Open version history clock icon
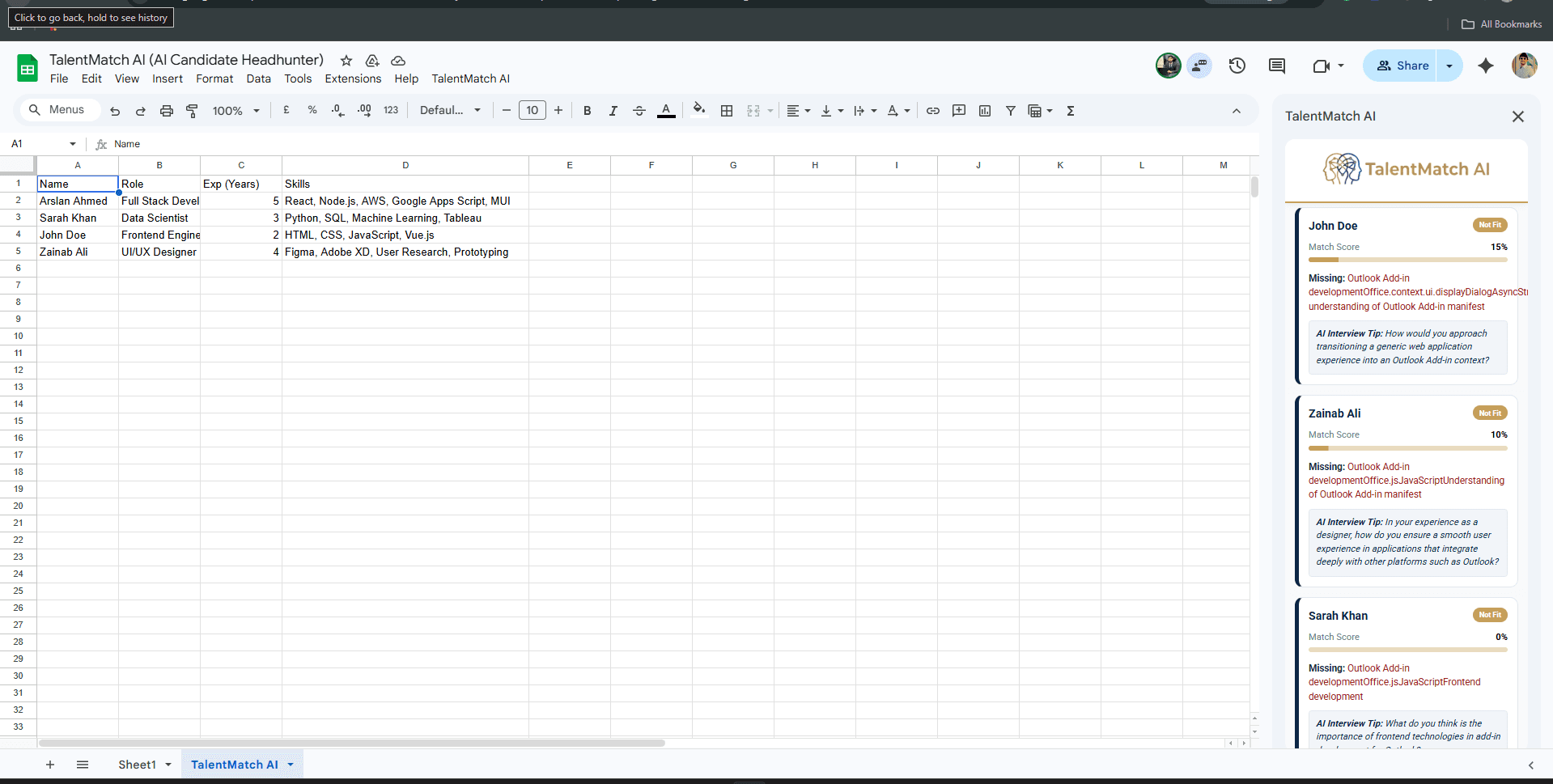Viewport: 1553px width, 784px height. [x=1237, y=66]
